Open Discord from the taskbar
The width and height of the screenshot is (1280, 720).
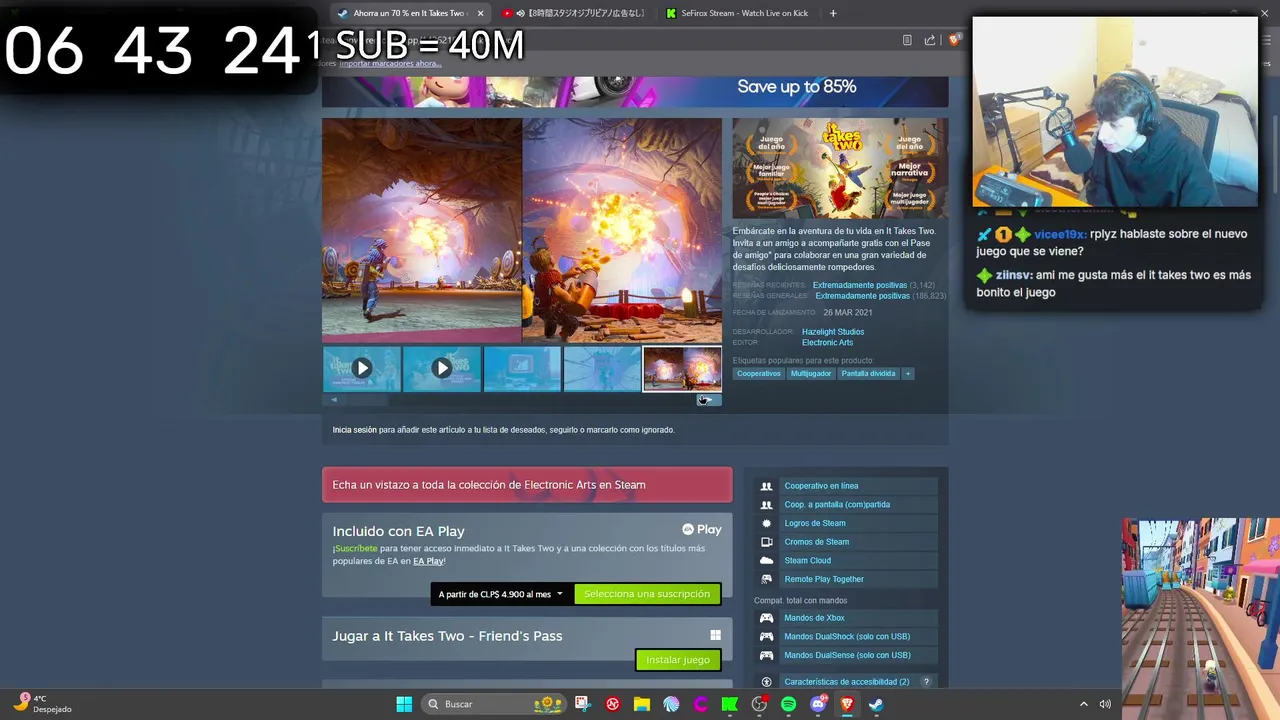tap(818, 704)
